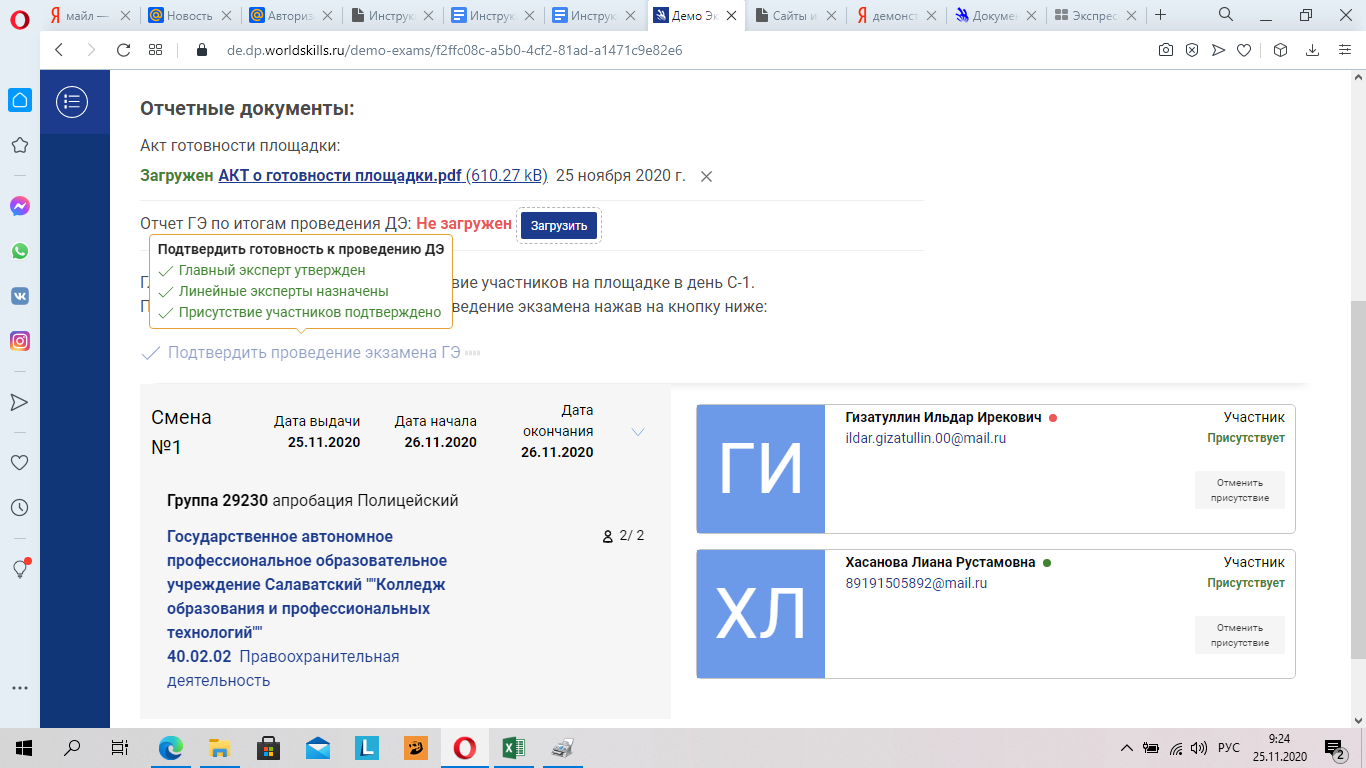Click the Загрузить button

click(x=558, y=226)
